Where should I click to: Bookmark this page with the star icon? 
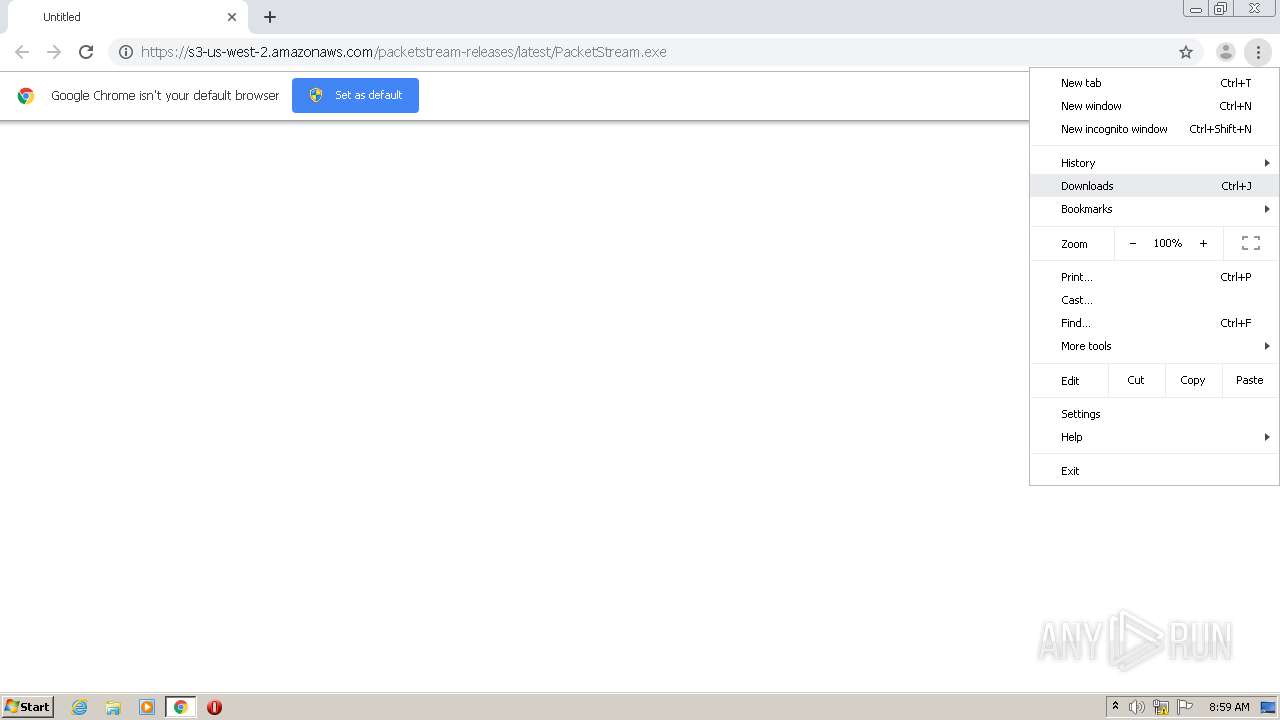(x=1186, y=52)
